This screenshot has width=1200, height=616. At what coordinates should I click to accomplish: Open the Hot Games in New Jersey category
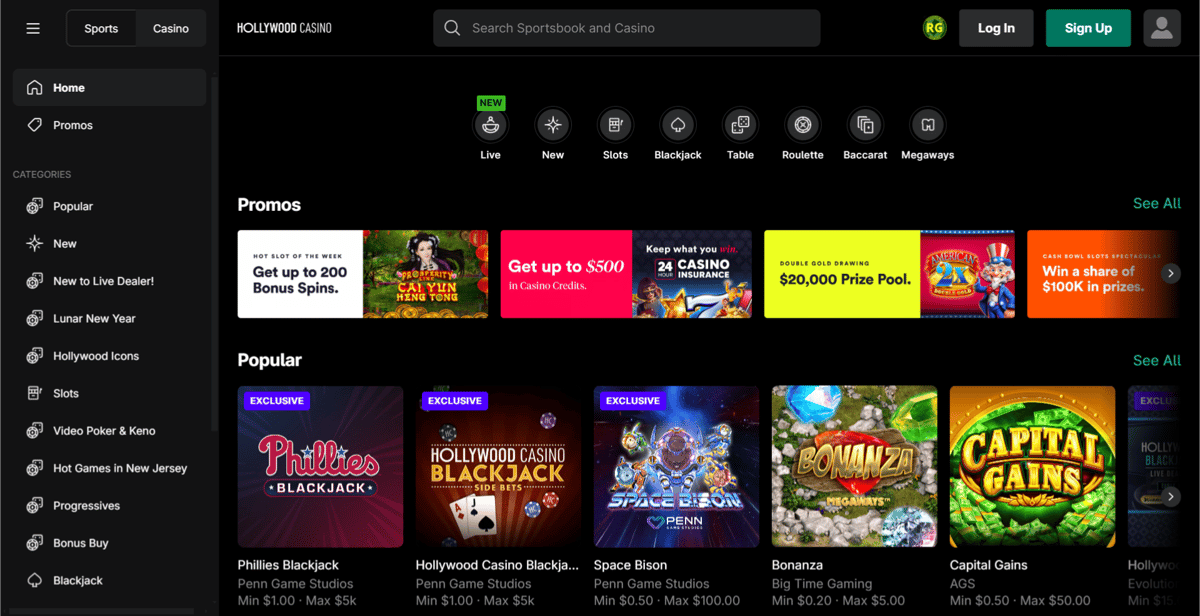click(120, 468)
